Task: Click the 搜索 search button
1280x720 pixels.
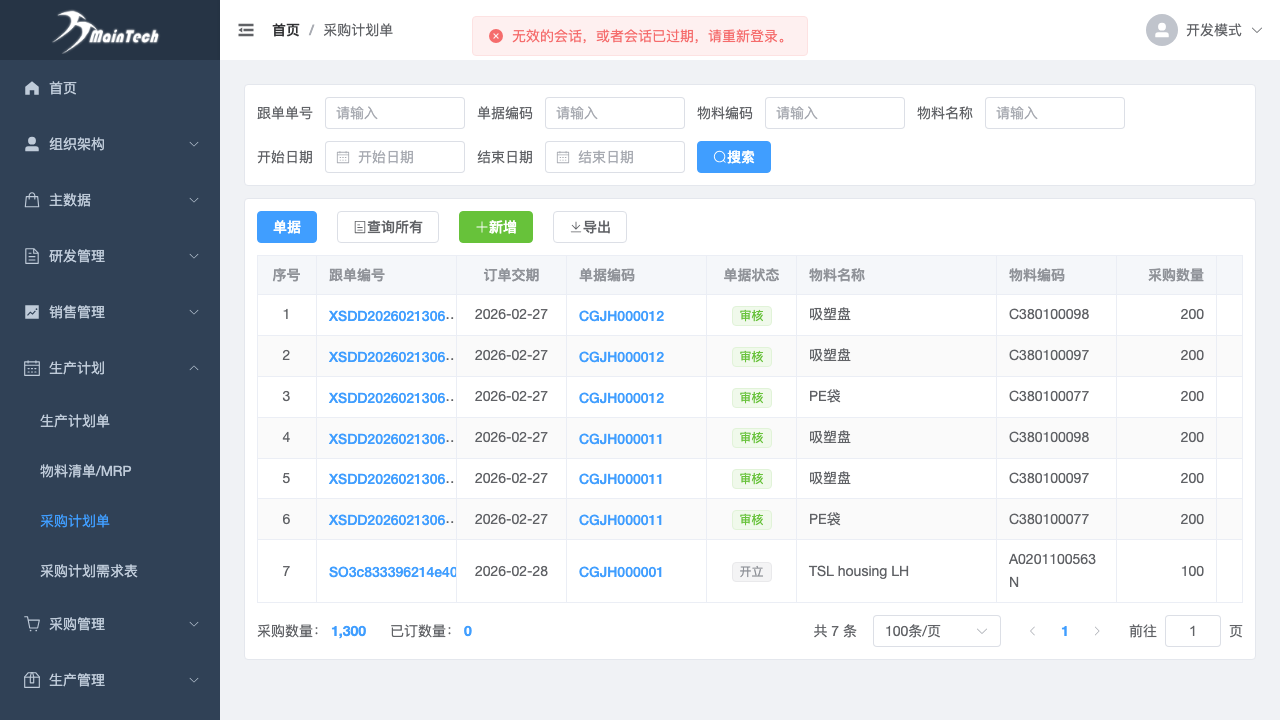Action: pos(733,157)
